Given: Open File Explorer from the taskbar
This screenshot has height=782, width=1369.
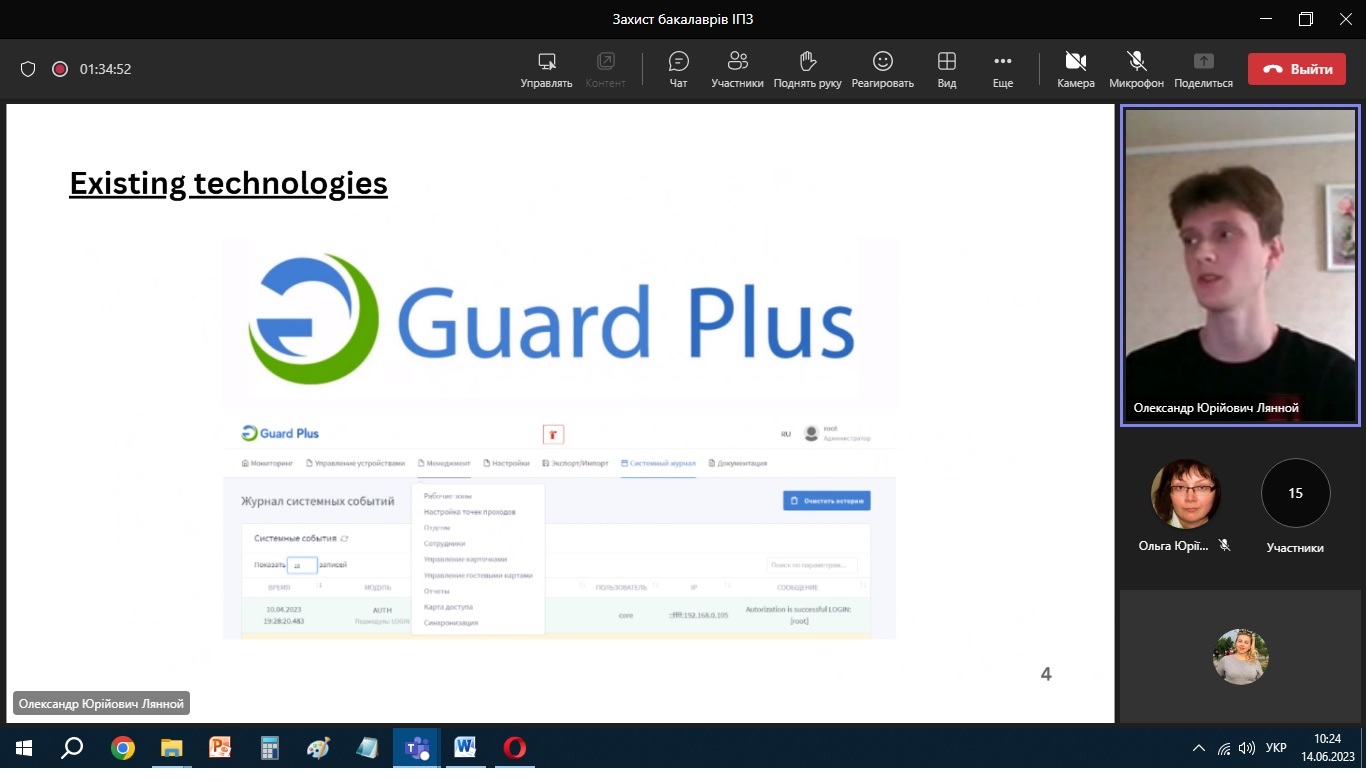Looking at the screenshot, I should point(172,748).
